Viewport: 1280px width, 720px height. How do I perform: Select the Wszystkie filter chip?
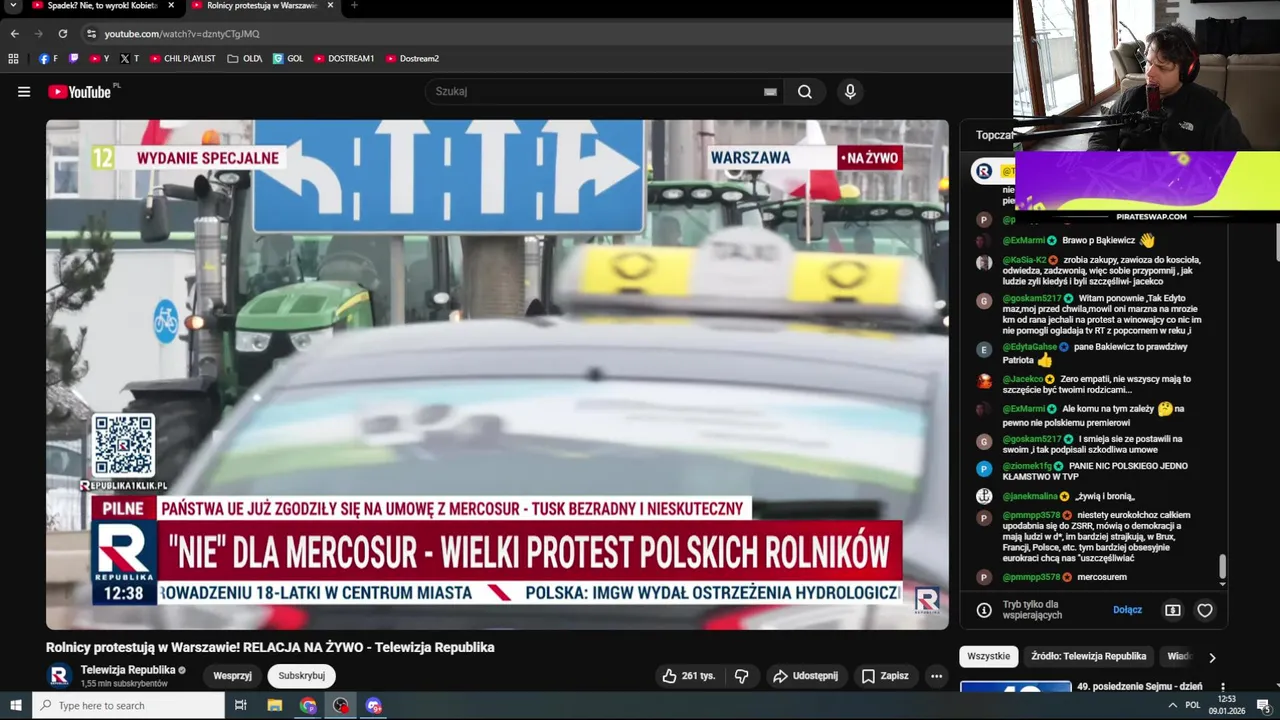coord(988,656)
